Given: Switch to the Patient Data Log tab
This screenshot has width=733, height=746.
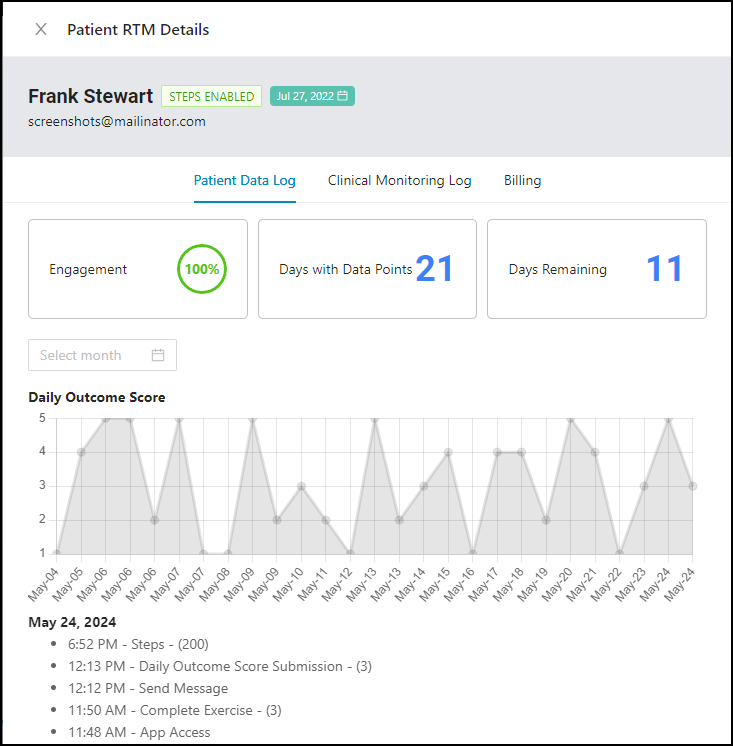Looking at the screenshot, I should [x=244, y=181].
